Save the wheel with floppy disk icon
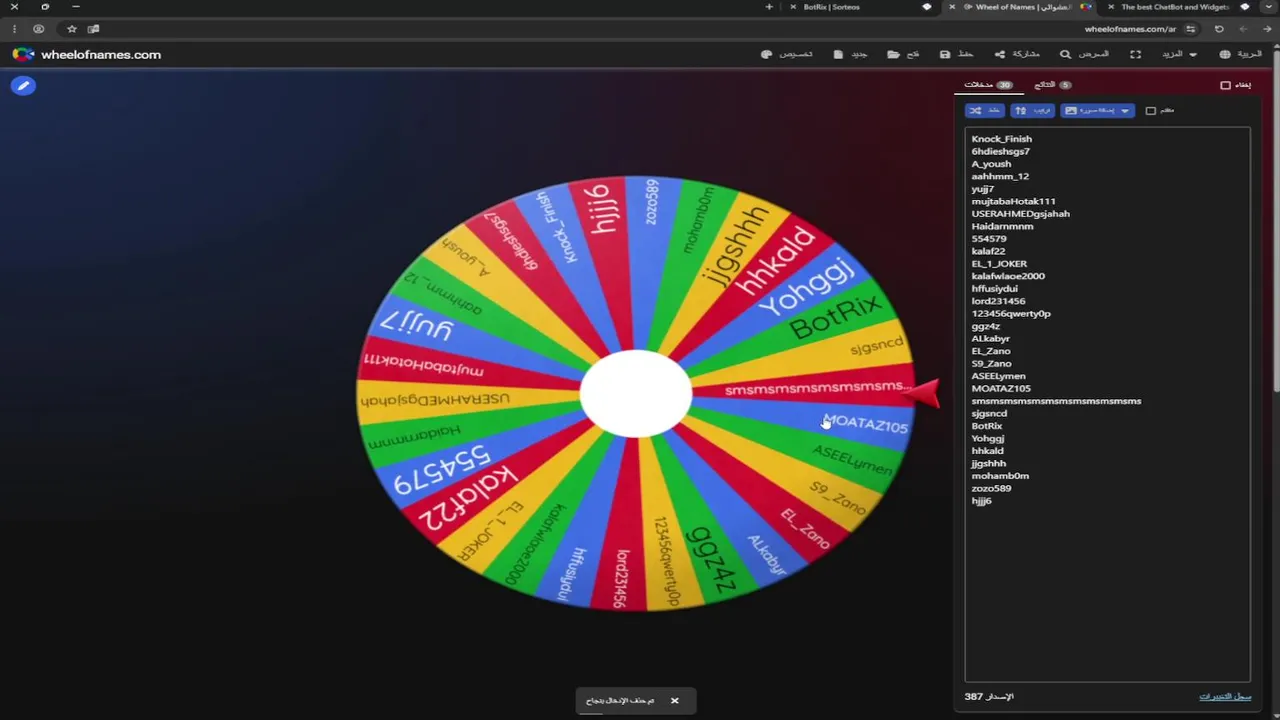The height and width of the screenshot is (720, 1280). [x=945, y=54]
